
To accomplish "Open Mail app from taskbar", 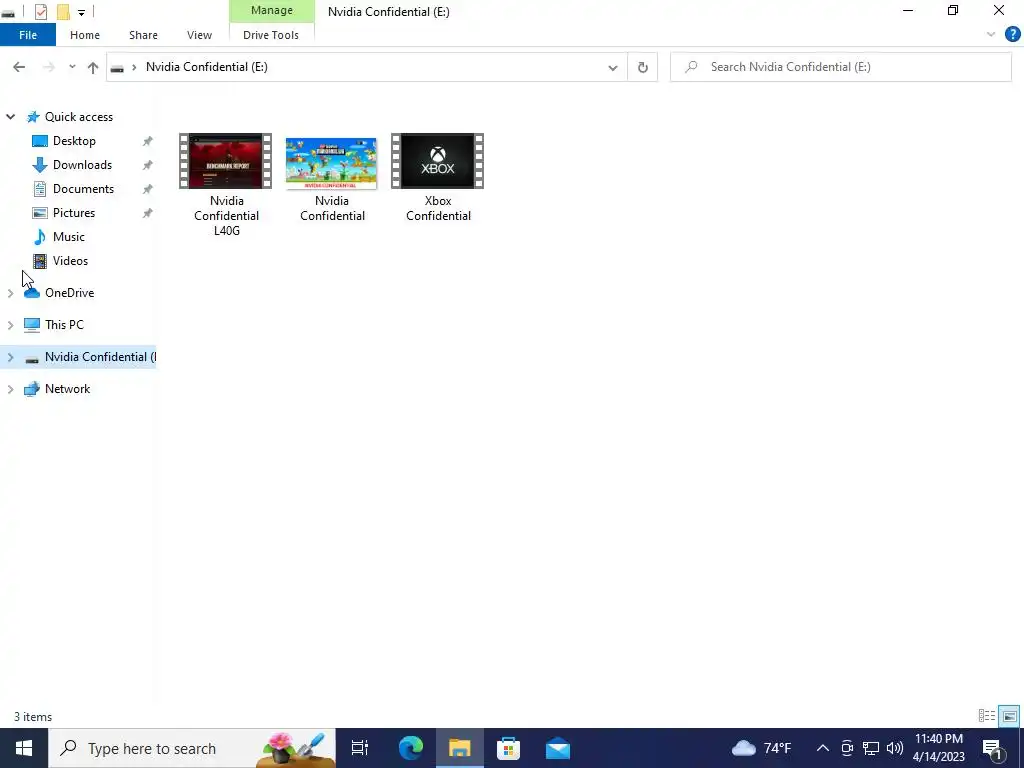I will click(558, 748).
